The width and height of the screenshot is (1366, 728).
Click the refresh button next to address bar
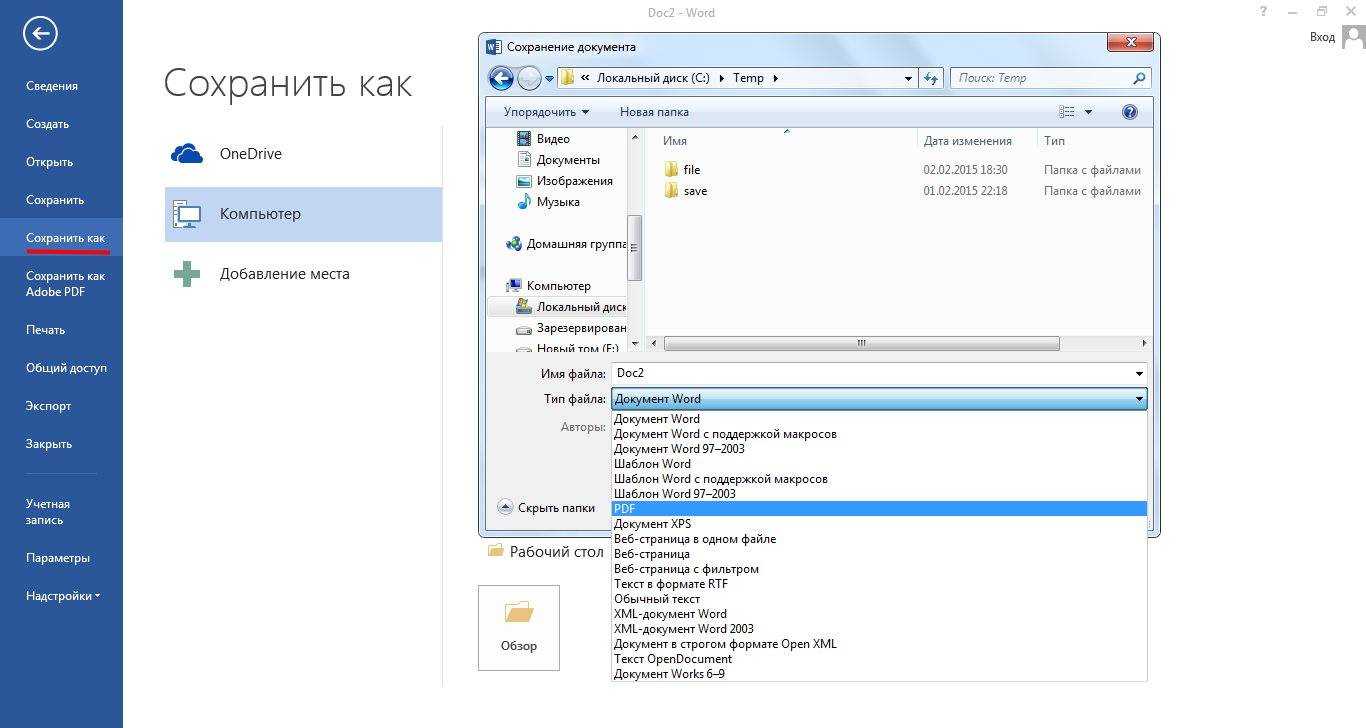tap(932, 78)
